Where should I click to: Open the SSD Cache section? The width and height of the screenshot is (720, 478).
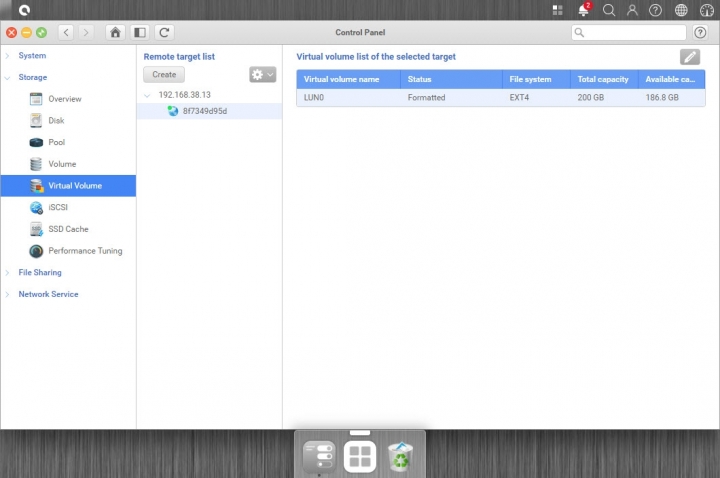[x=68, y=229]
